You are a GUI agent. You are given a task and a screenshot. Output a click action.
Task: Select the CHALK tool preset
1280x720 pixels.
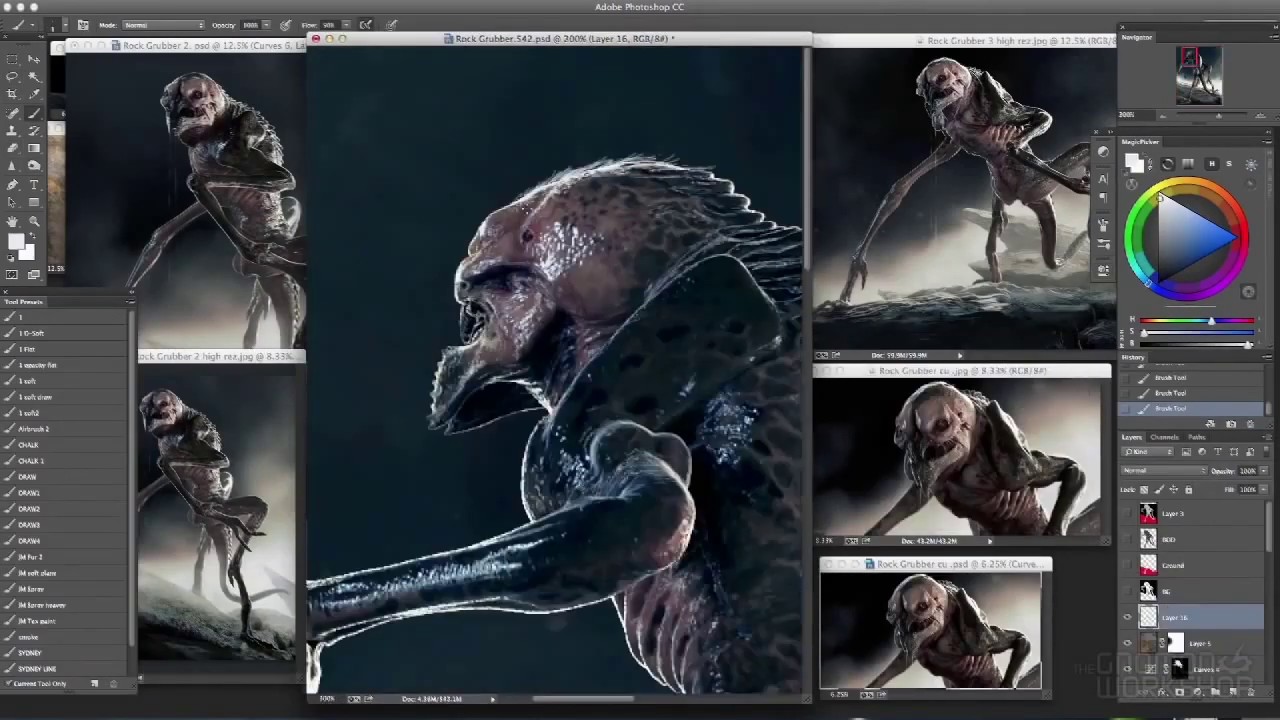66,445
